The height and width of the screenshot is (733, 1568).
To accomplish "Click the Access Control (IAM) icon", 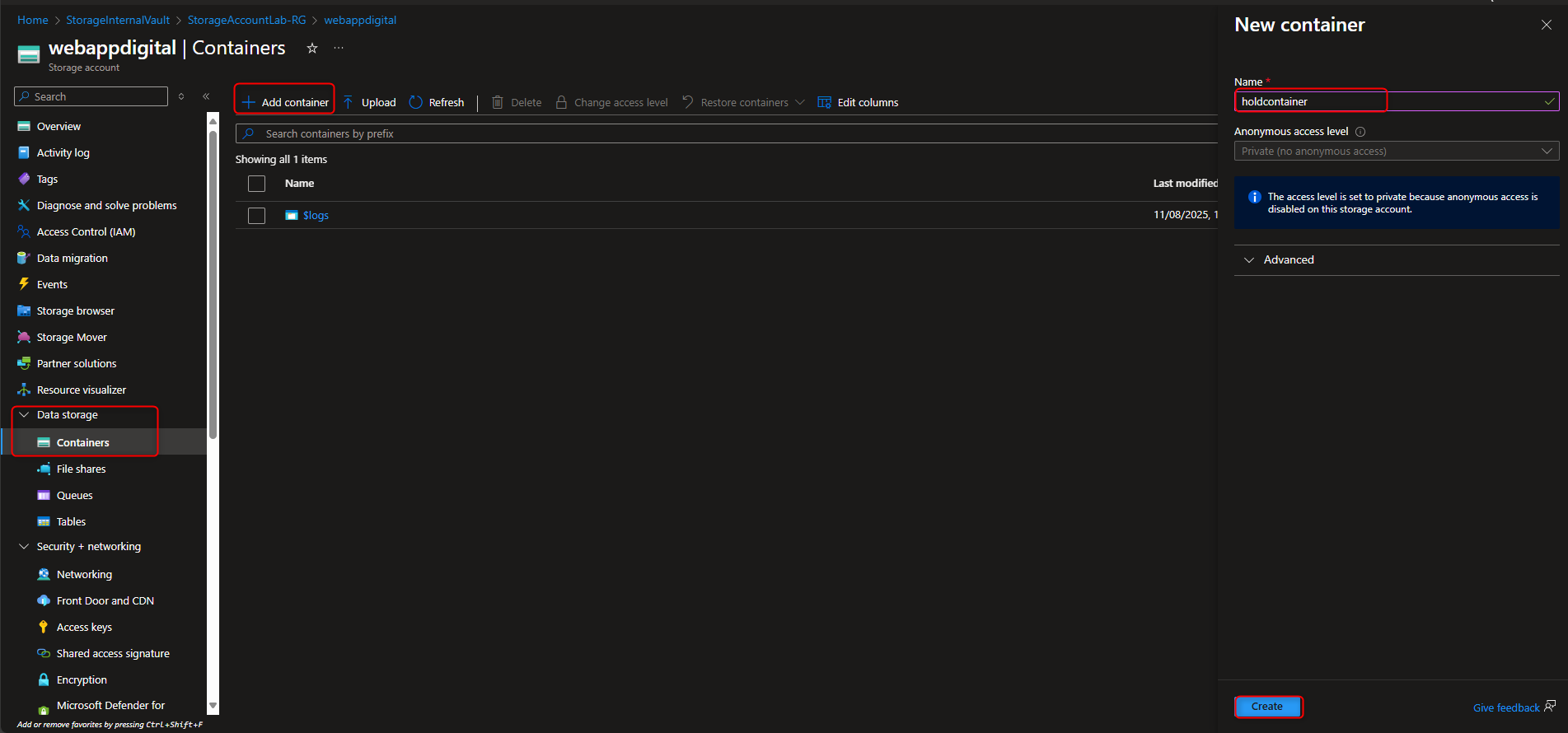I will tap(24, 231).
